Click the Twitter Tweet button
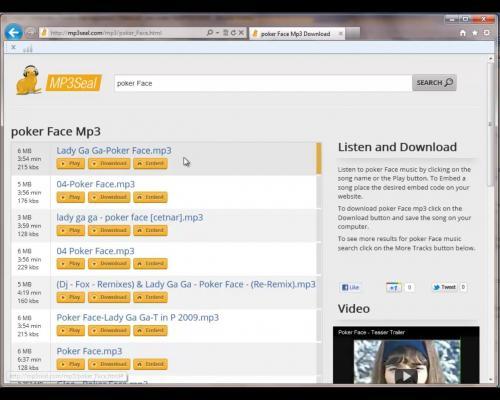Viewport: 500px width, 400px height. 445,287
